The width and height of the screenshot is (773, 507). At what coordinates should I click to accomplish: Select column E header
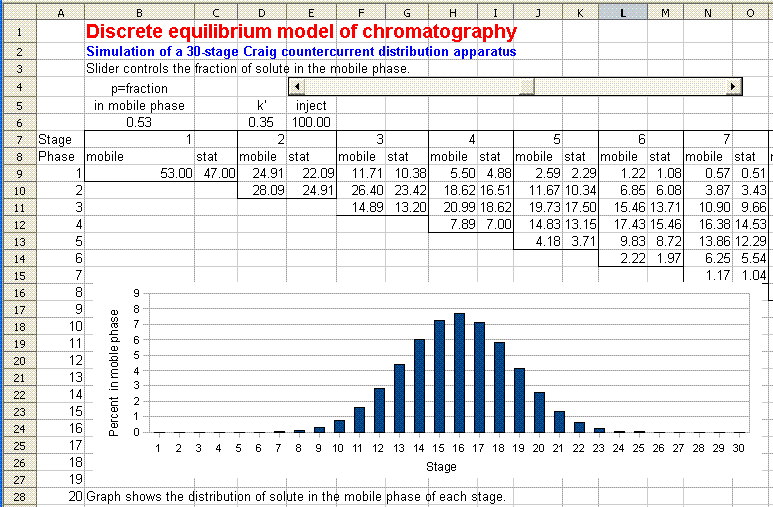point(311,11)
